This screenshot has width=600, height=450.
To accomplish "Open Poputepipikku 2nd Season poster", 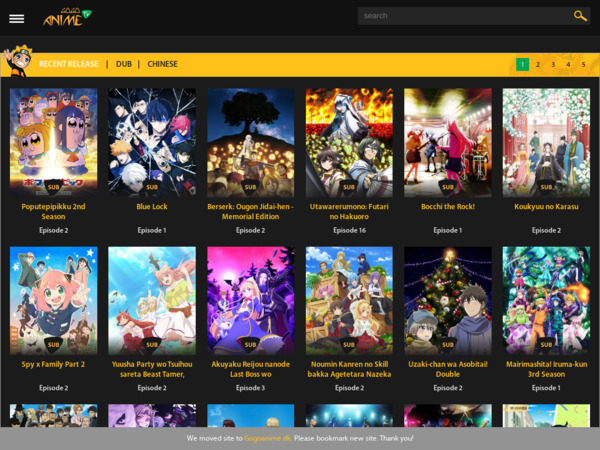I will tap(54, 143).
